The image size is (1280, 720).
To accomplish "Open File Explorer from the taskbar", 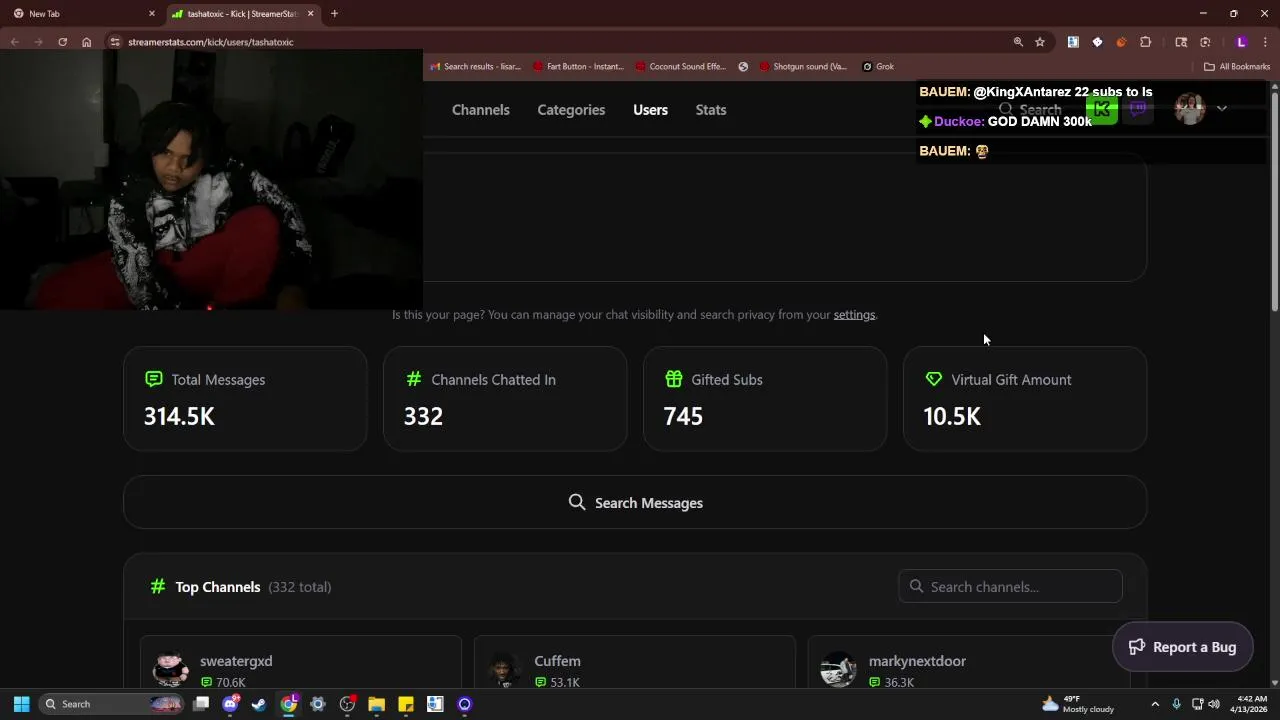I will 376,704.
